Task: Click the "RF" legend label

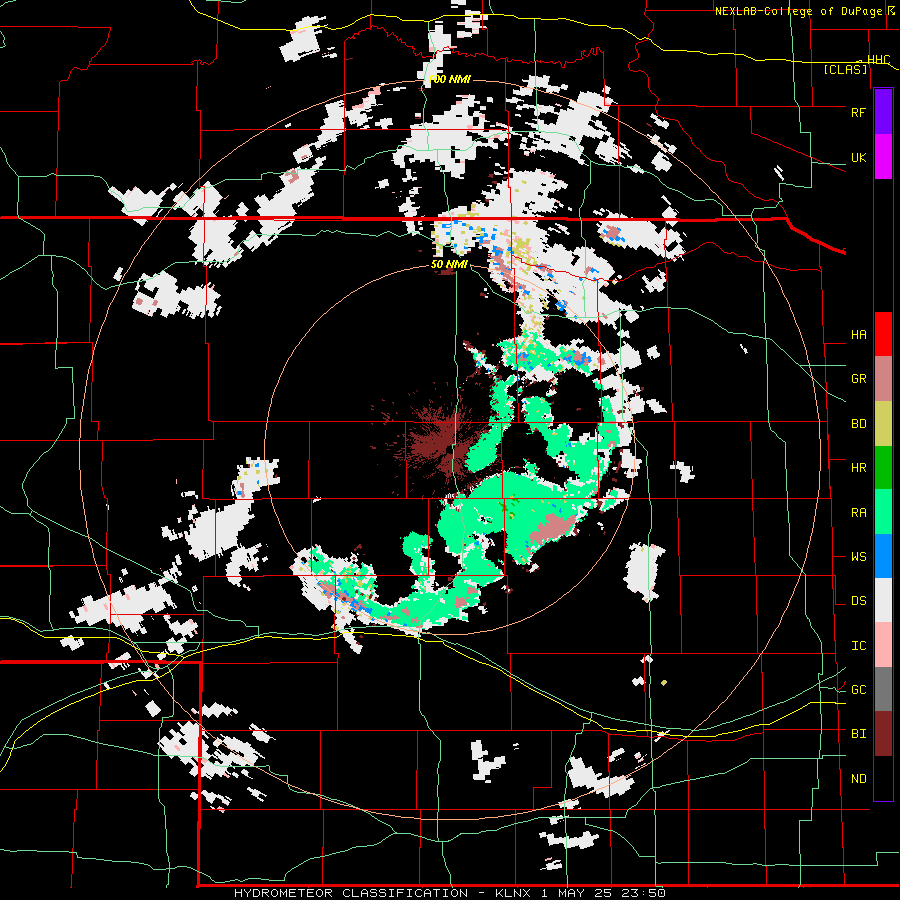Action: pos(858,112)
